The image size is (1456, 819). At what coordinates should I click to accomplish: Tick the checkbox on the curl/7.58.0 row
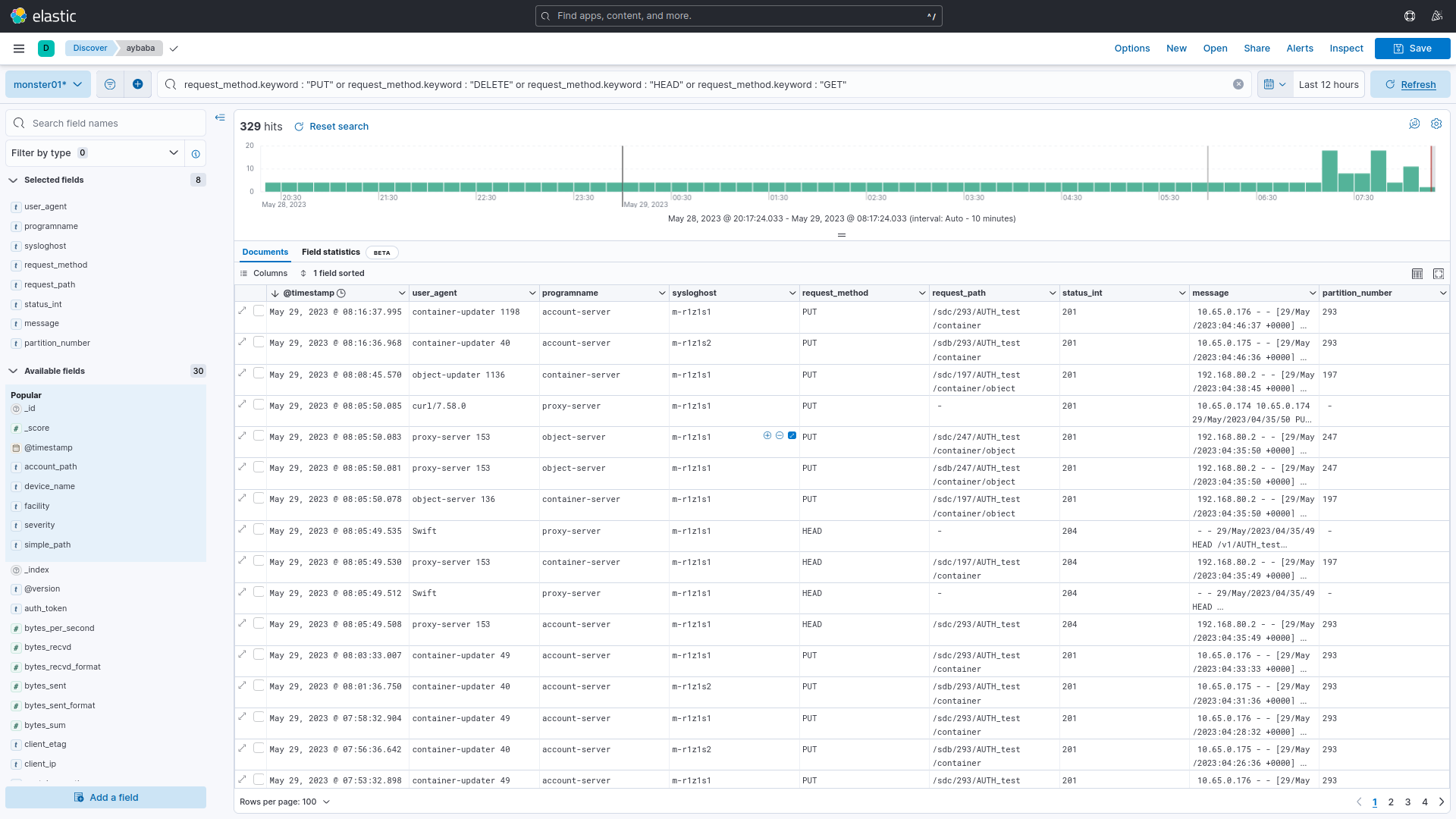(x=259, y=405)
